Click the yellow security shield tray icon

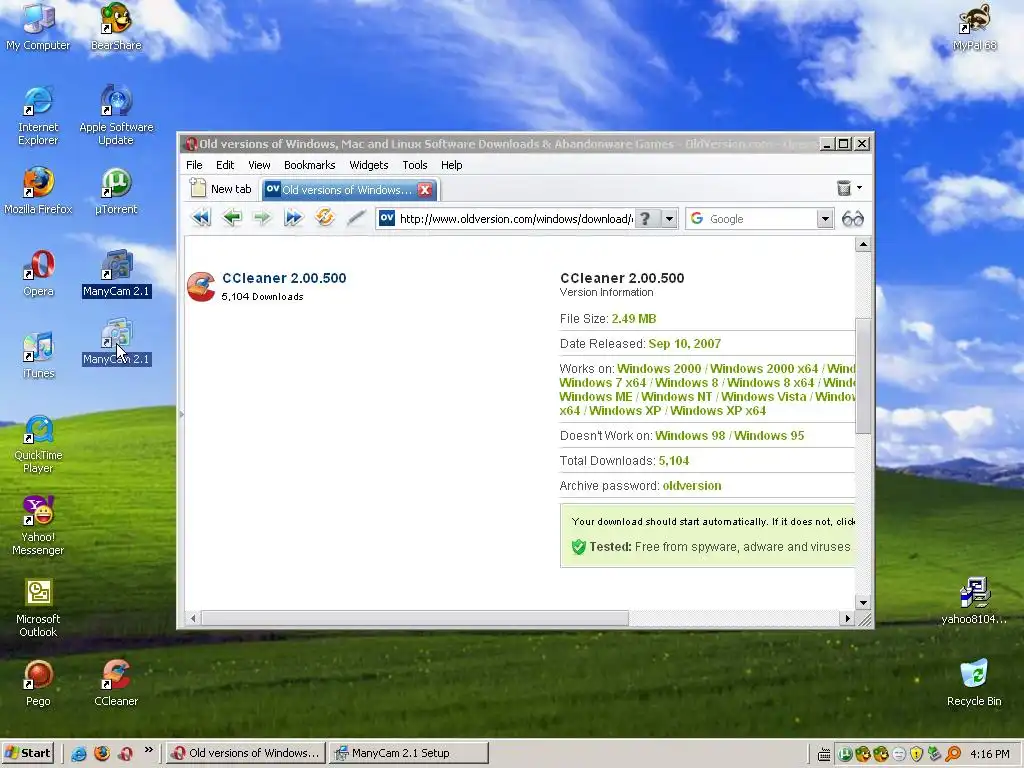(916, 754)
